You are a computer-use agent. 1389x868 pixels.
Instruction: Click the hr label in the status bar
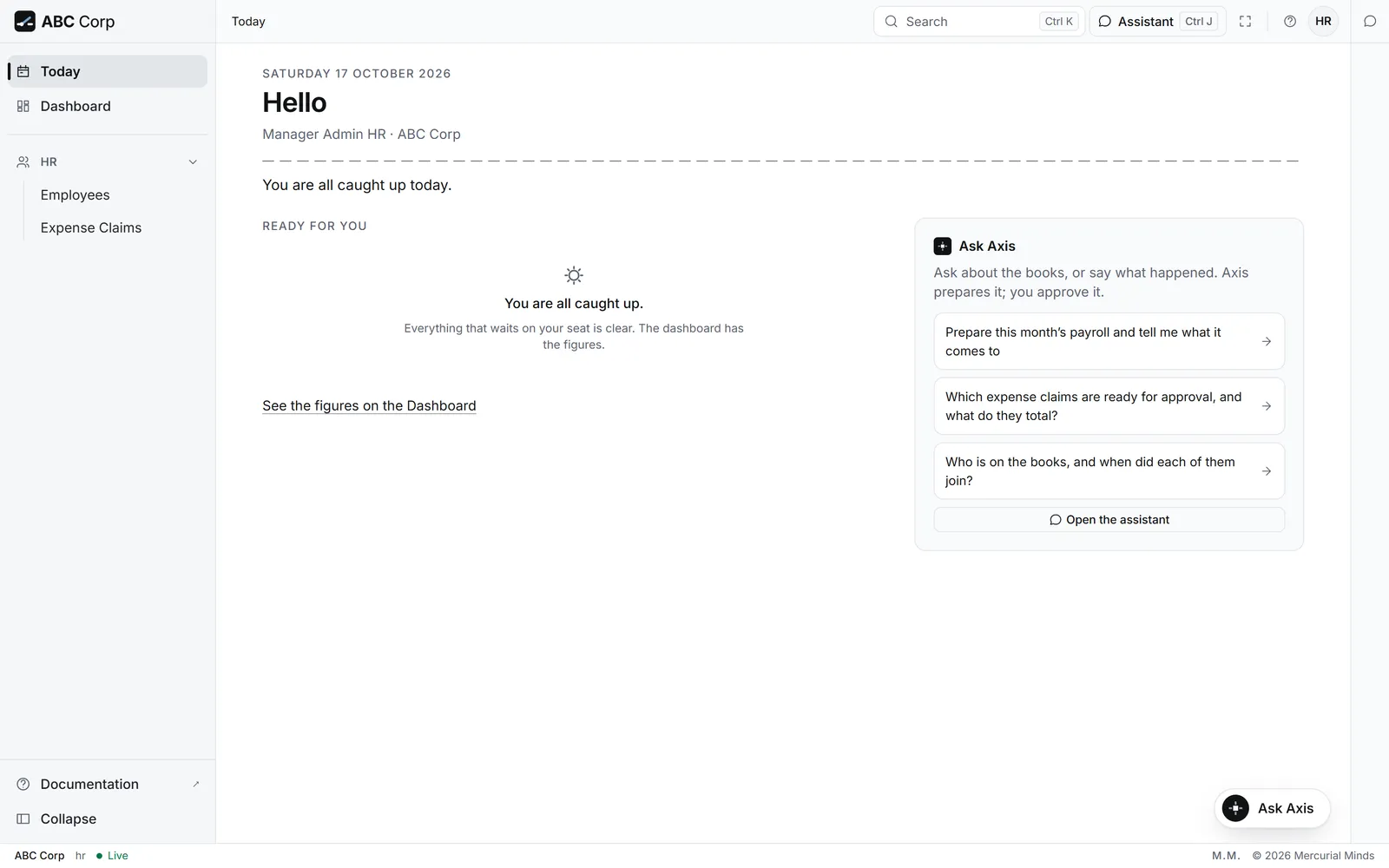81,856
